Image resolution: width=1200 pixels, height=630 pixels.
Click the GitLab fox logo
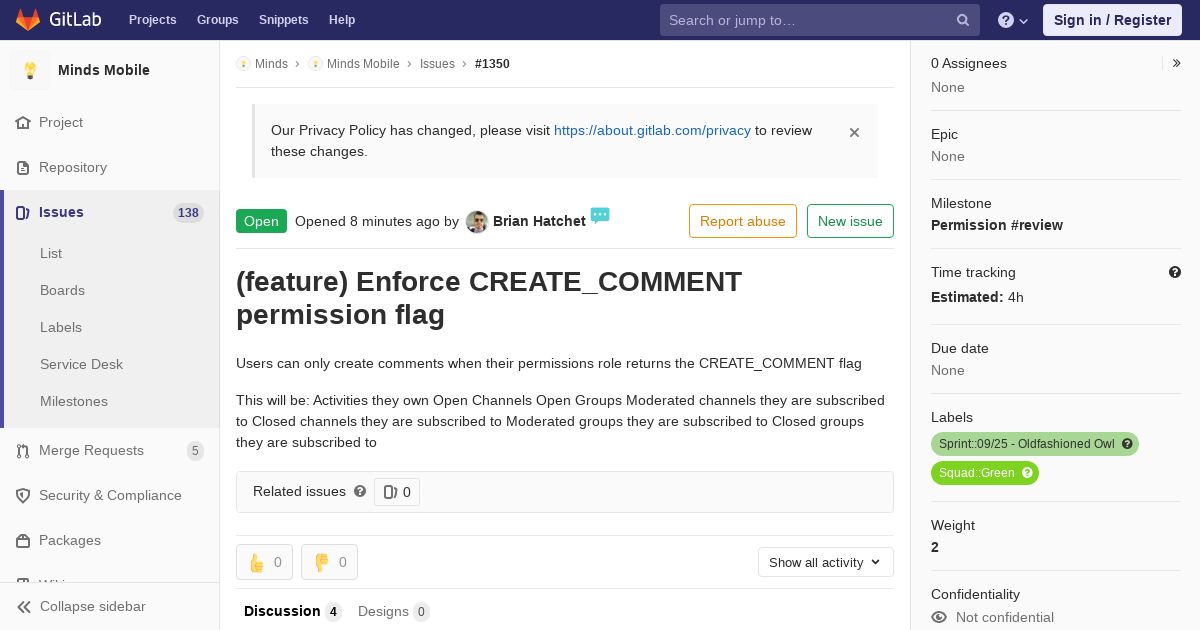pos(28,19)
